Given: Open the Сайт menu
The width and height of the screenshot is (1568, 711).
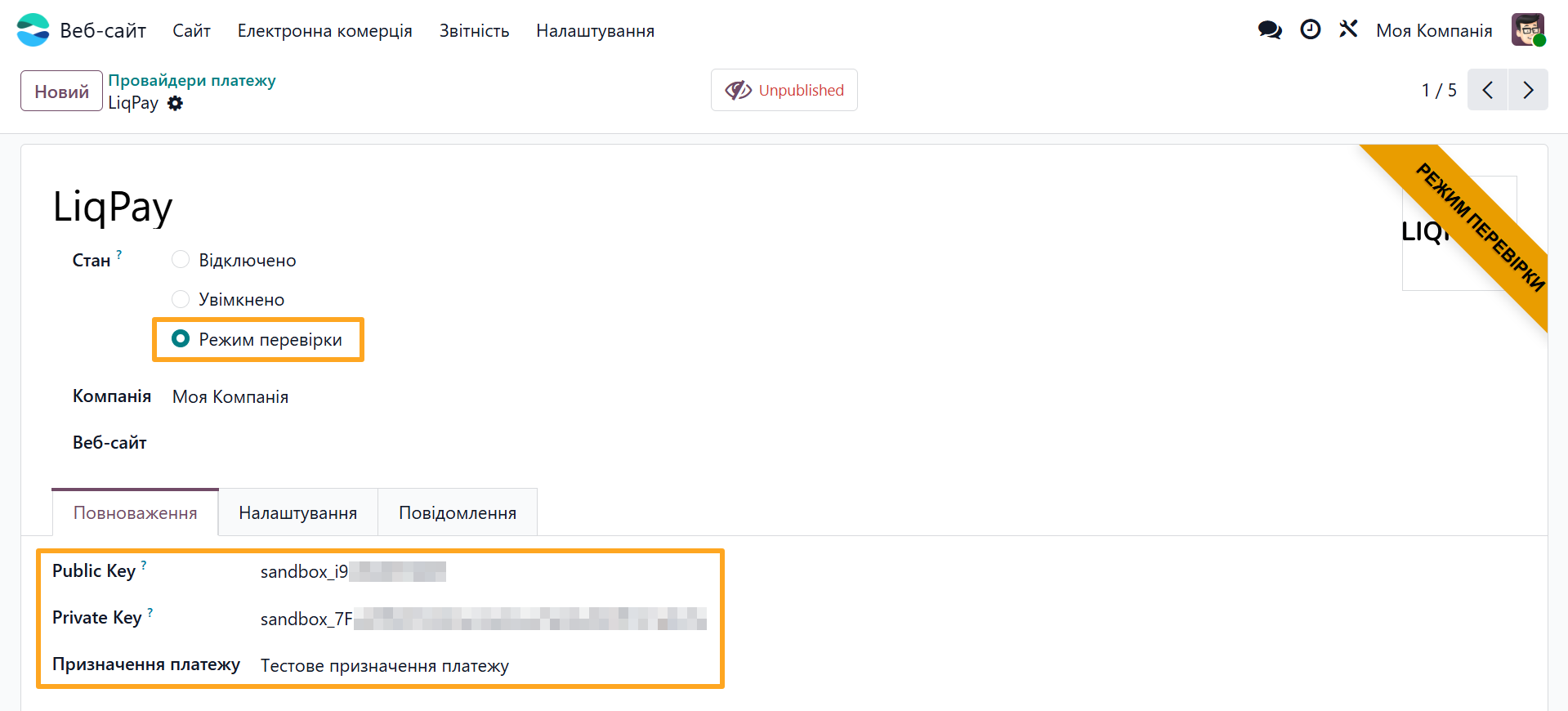Looking at the screenshot, I should (x=192, y=31).
